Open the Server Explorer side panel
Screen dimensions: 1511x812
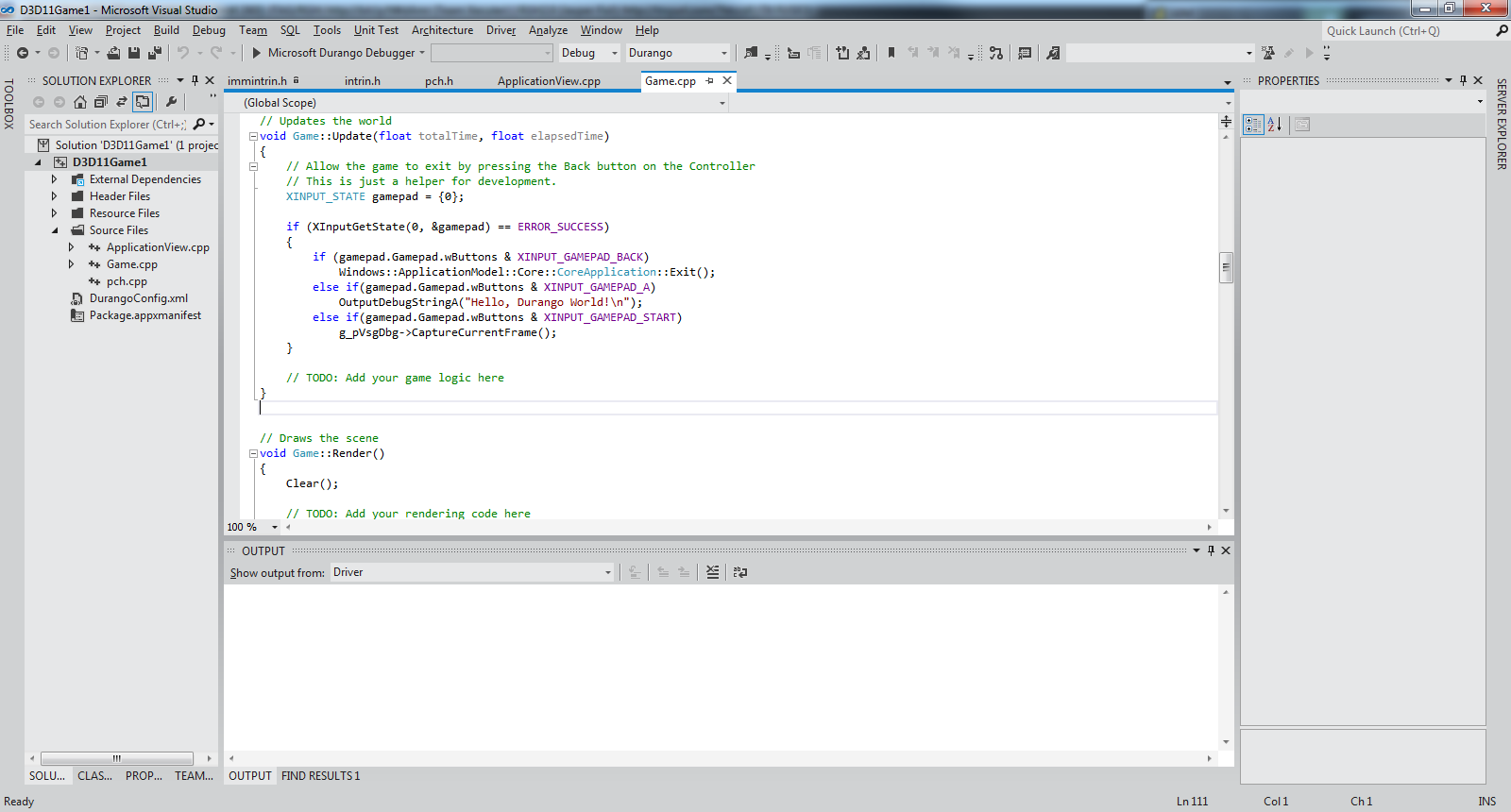click(x=1502, y=124)
